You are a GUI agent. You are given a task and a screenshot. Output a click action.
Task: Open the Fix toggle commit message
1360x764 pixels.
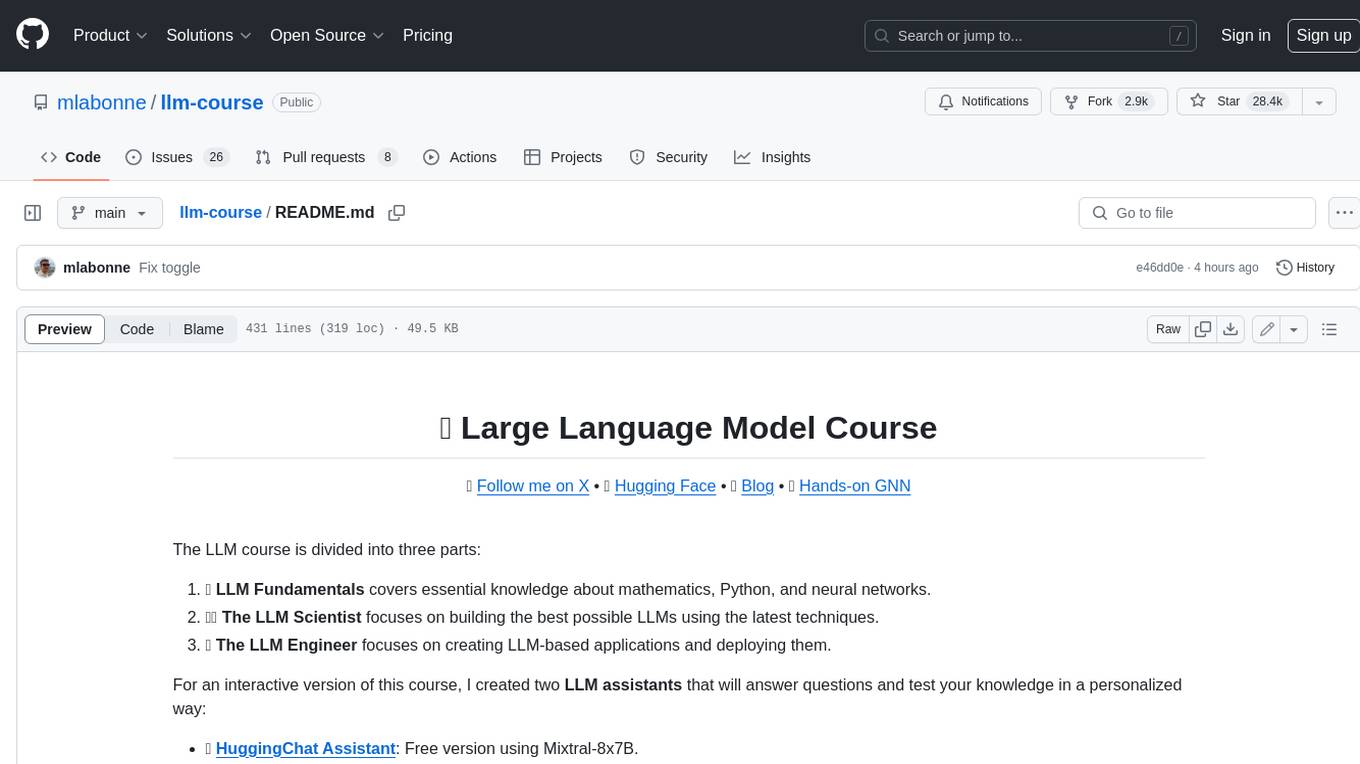pos(170,268)
